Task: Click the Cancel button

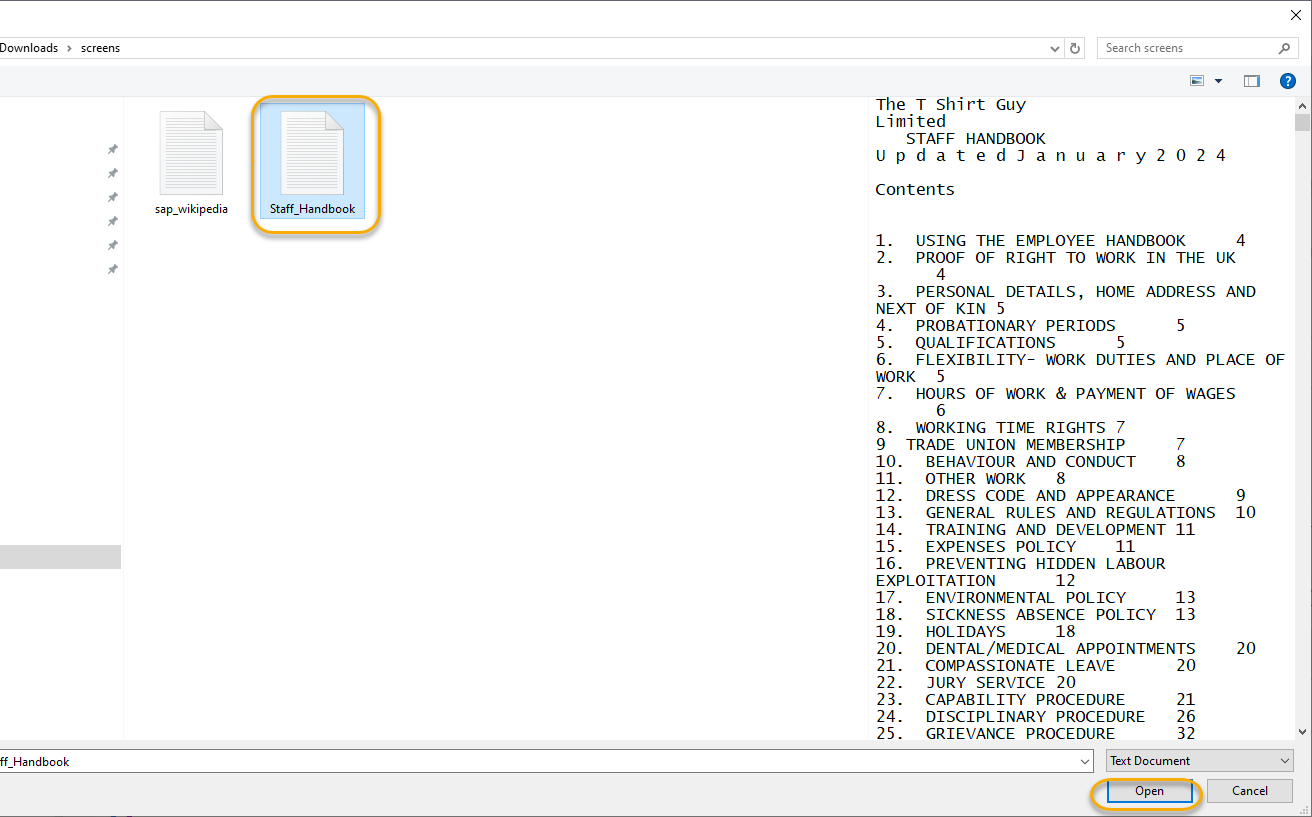Action: 1250,791
